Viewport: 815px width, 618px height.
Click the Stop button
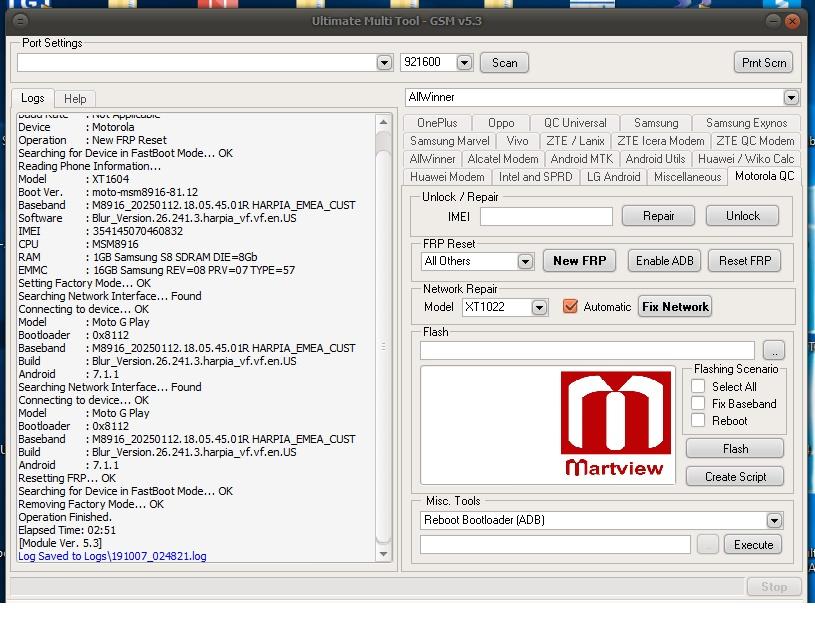pos(774,587)
